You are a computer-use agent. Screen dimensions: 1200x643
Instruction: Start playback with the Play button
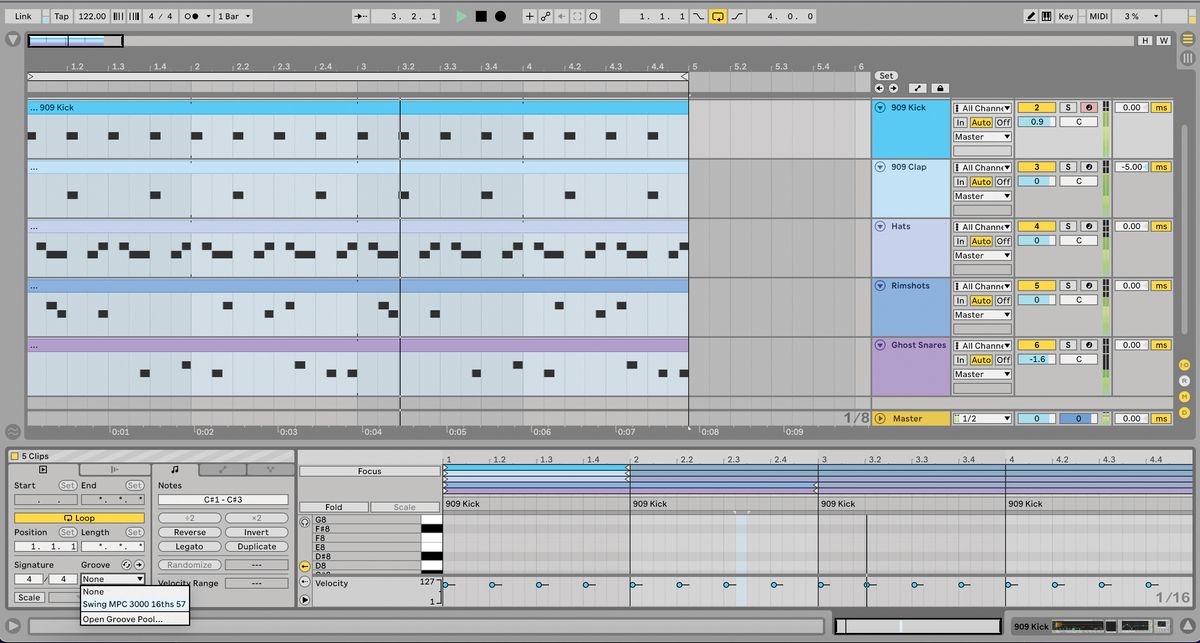point(462,16)
